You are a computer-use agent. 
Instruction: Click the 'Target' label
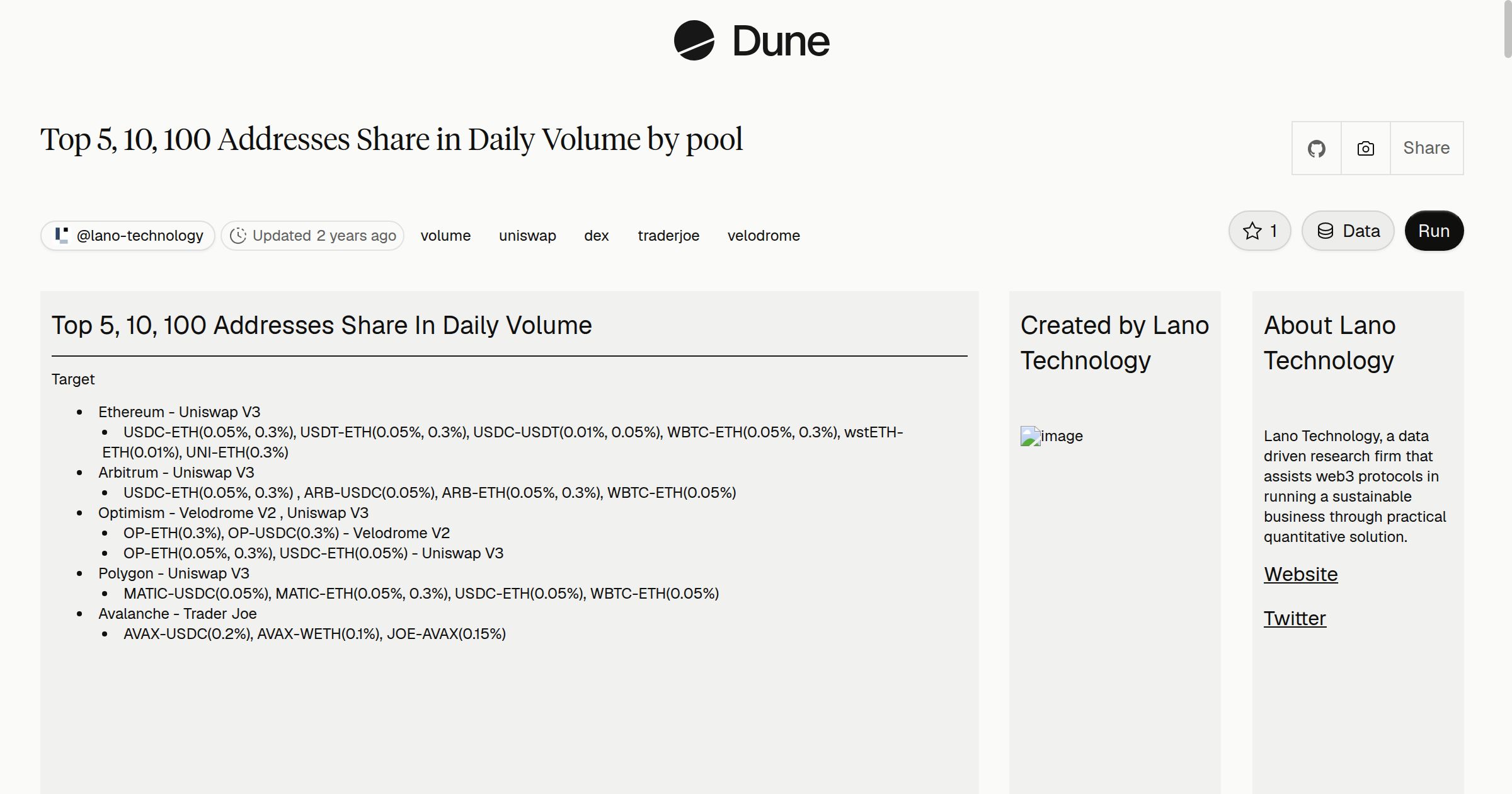[73, 379]
